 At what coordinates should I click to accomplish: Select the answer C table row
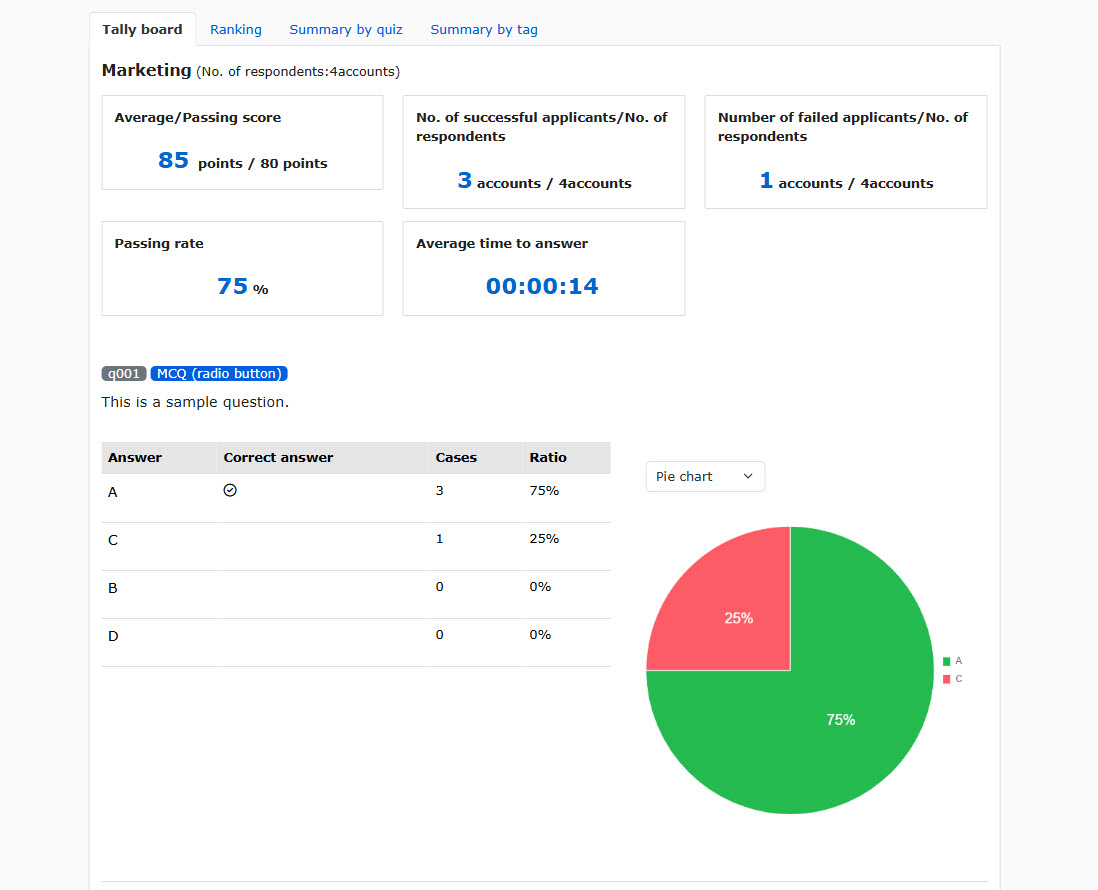click(355, 540)
